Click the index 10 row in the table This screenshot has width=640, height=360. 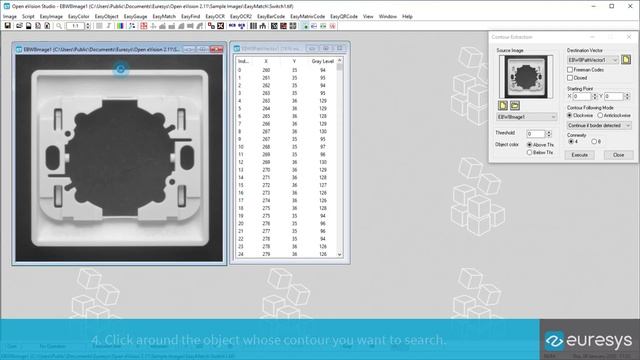pyautogui.click(x=286, y=147)
